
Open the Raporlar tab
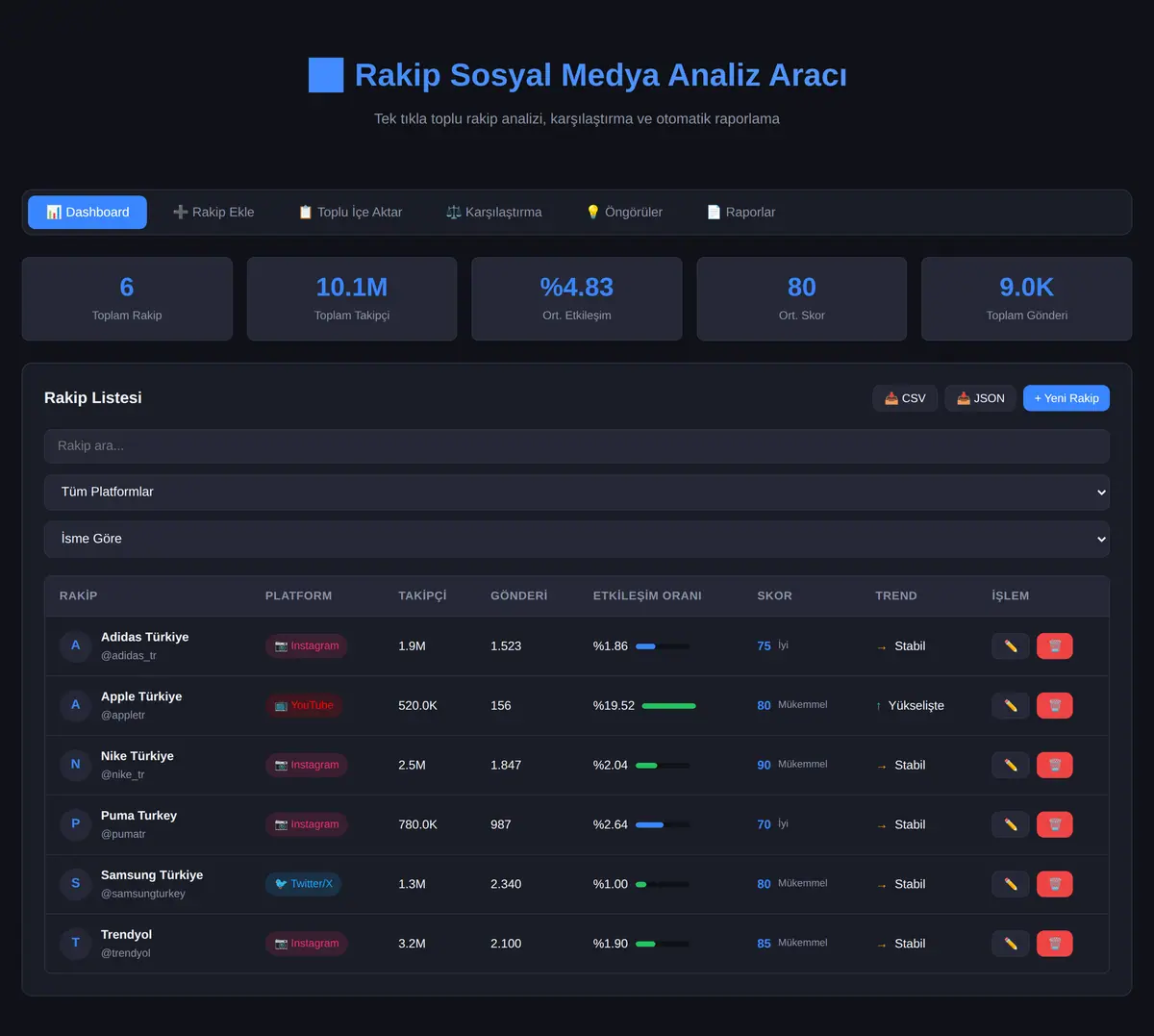[740, 213]
